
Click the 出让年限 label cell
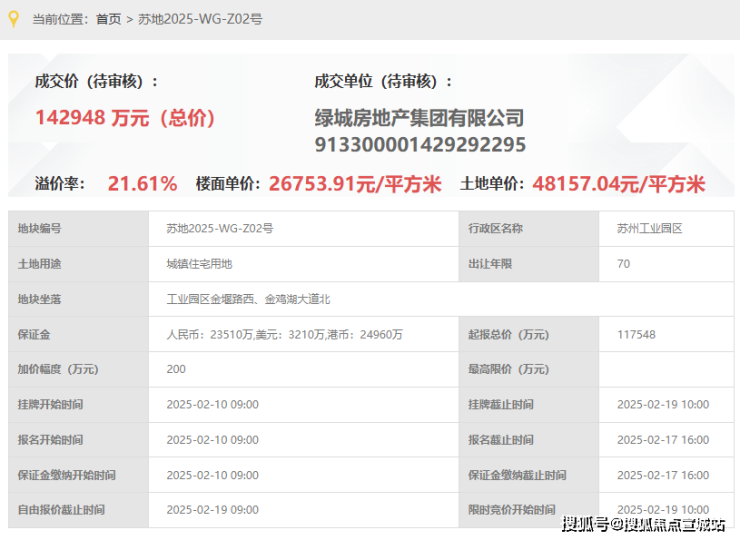529,264
